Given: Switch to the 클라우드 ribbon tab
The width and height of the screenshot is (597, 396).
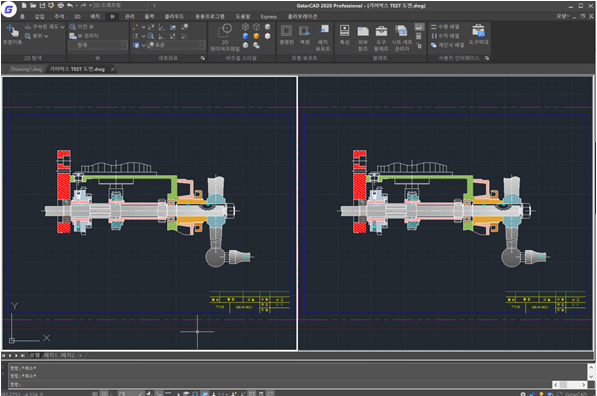Looking at the screenshot, I should (174, 16).
